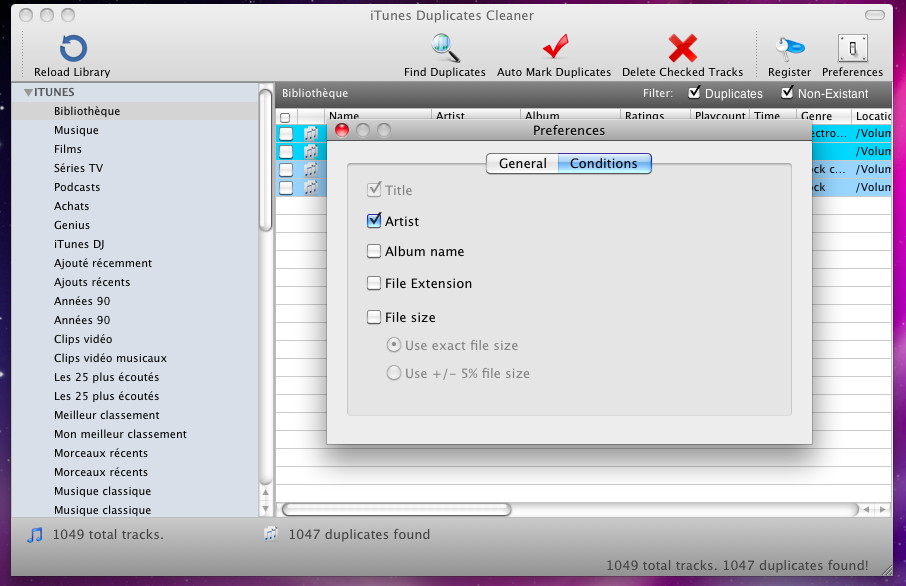Toggle the Non-Existant filter checkbox
Viewport: 906px width, 586px height.
tap(787, 92)
